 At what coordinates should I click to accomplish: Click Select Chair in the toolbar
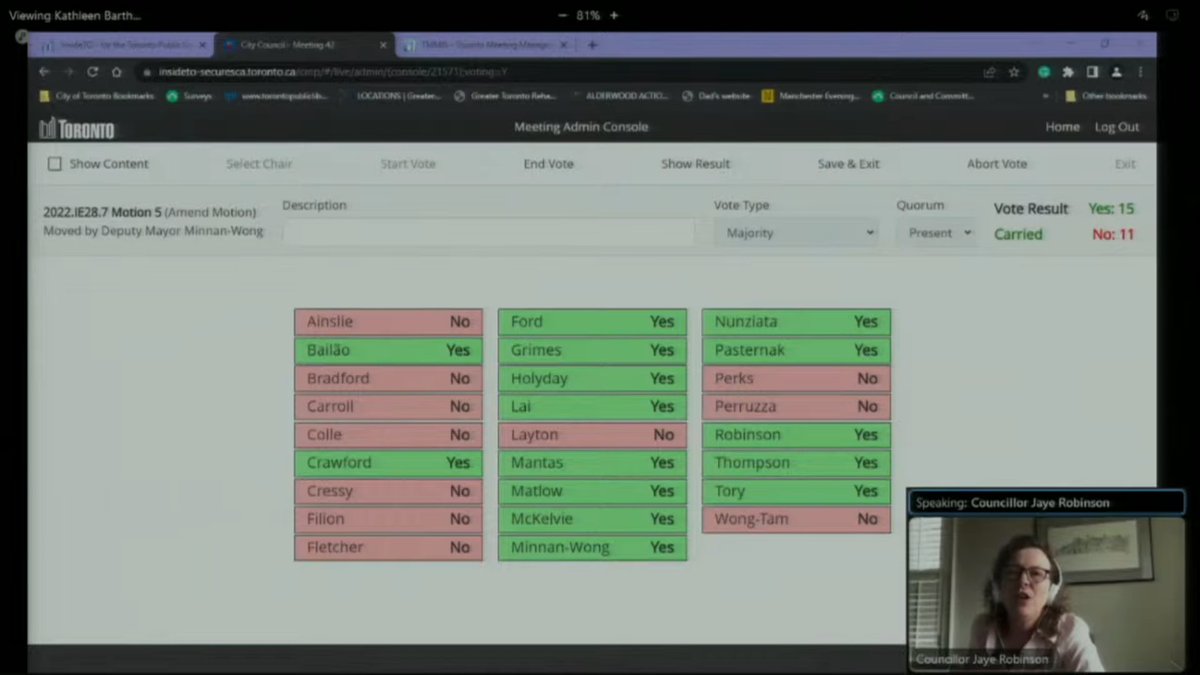click(259, 164)
